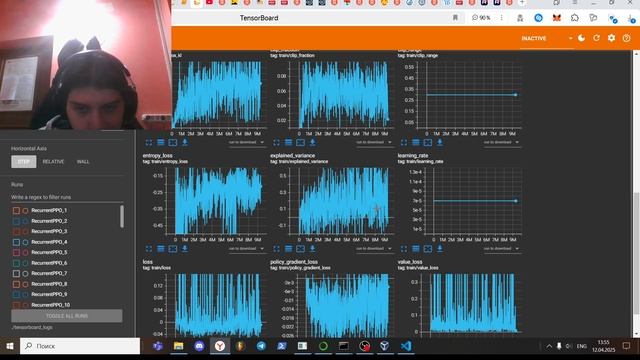Expand the explained_variance chart to full size
This screenshot has height=360, width=640.
(x=276, y=249)
